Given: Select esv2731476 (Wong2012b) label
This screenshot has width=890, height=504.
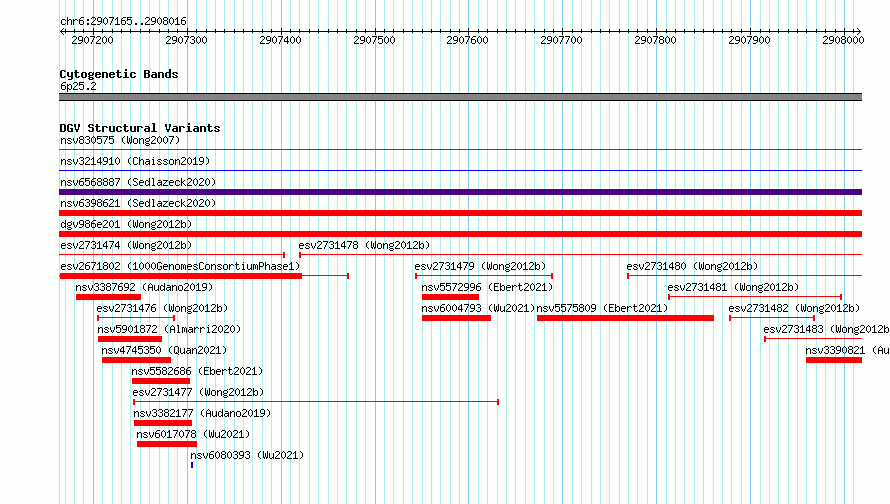Looking at the screenshot, I should pyautogui.click(x=162, y=308).
